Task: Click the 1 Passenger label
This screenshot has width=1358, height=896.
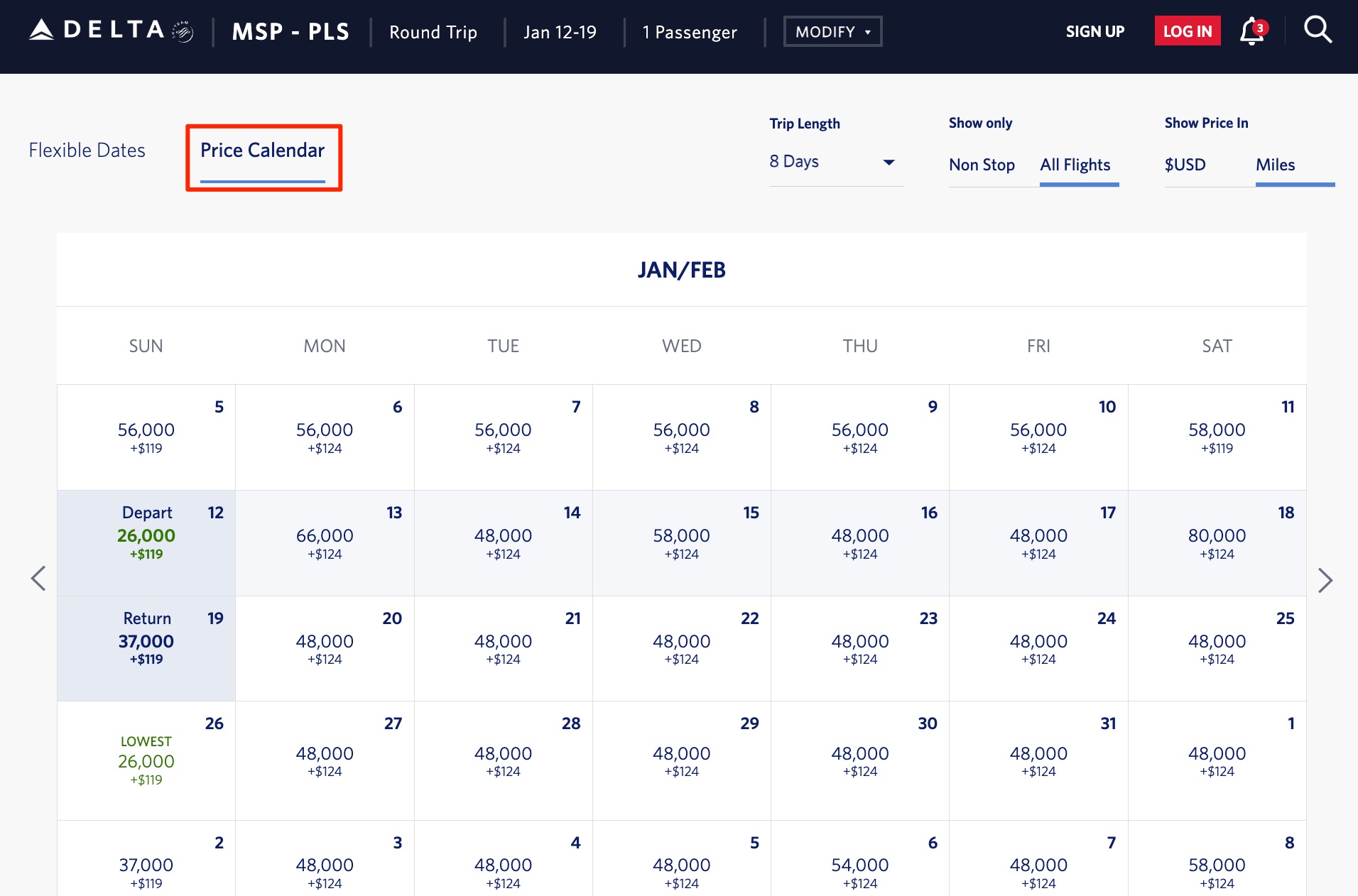Action: pos(690,32)
